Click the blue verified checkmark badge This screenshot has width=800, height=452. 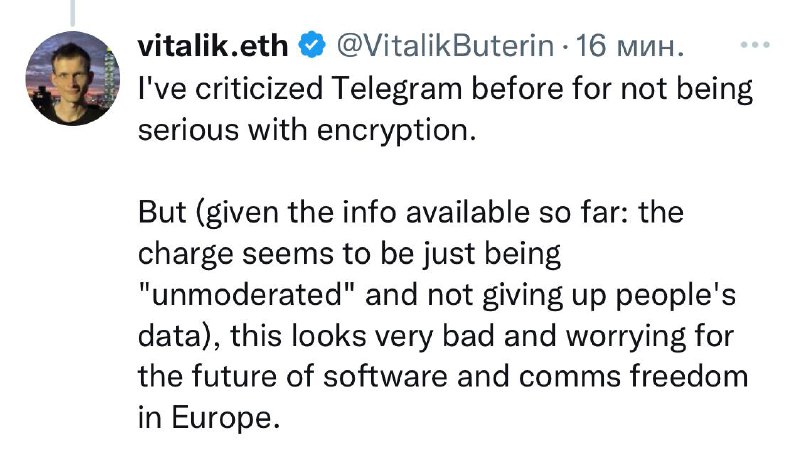(x=312, y=45)
